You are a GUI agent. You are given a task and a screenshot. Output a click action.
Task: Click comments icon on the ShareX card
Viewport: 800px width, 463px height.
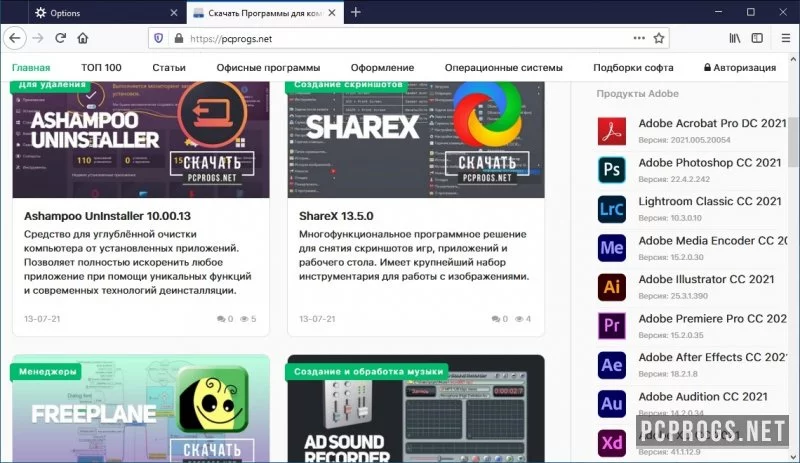[496, 319]
